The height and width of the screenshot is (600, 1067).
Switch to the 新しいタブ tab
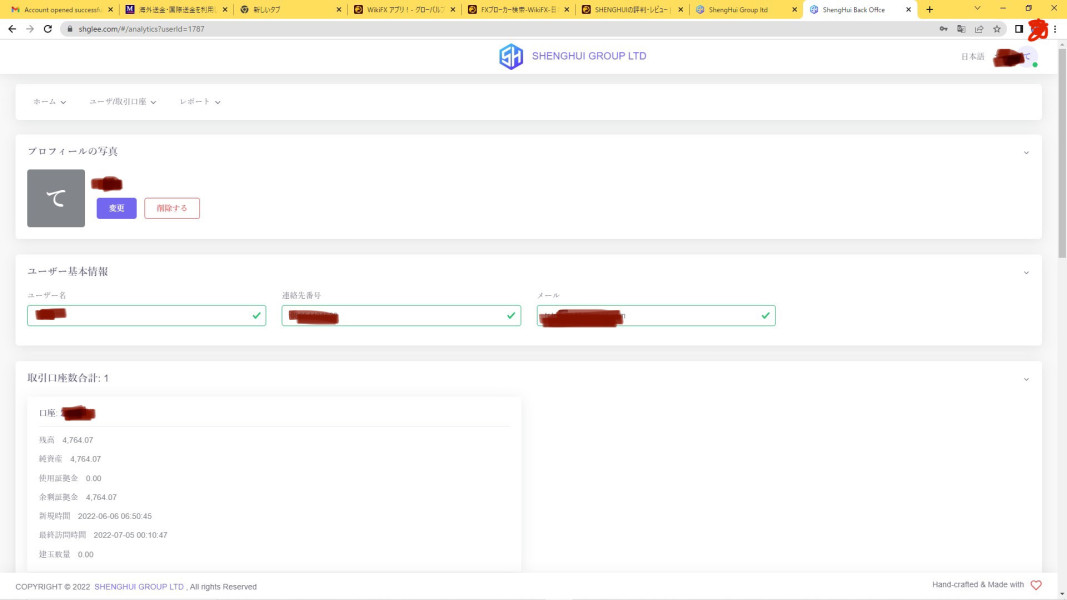290,10
